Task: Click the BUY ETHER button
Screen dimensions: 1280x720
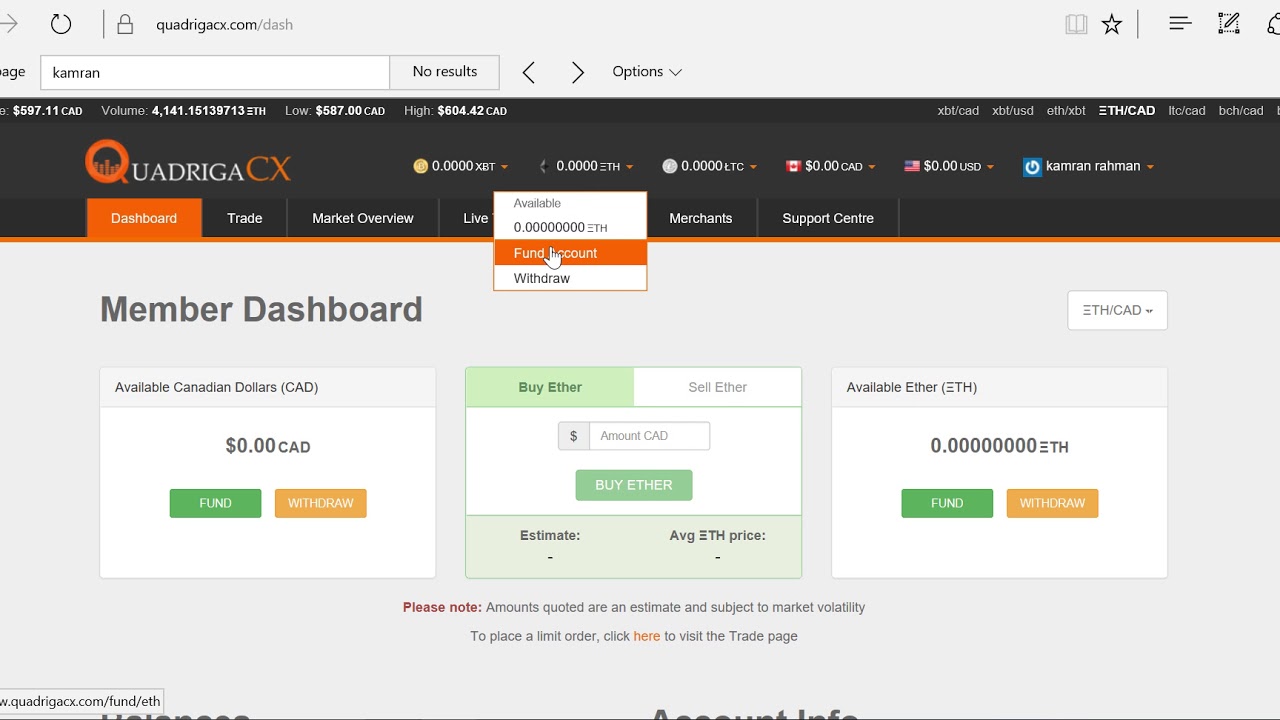Action: point(634,485)
